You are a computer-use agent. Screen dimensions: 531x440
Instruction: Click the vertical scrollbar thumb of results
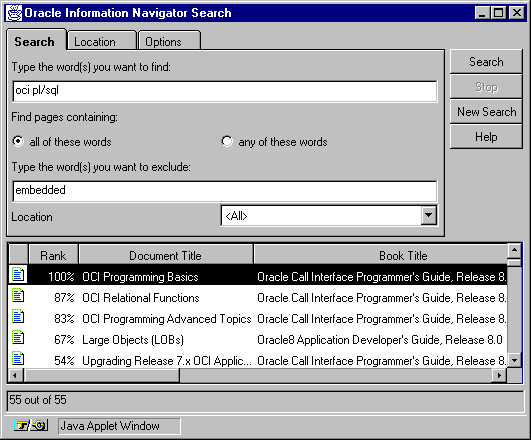click(x=514, y=263)
